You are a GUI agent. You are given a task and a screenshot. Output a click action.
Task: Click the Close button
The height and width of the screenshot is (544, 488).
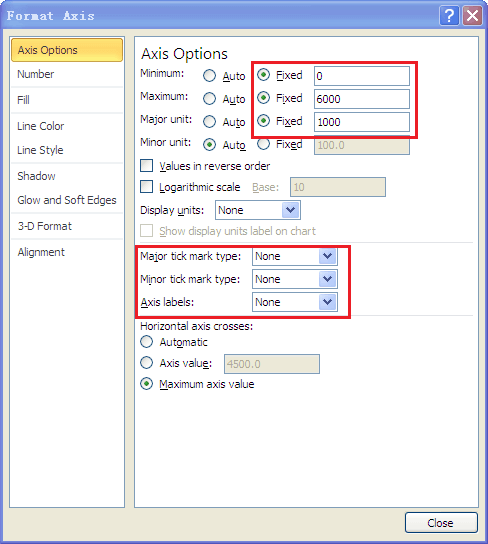[x=441, y=522]
